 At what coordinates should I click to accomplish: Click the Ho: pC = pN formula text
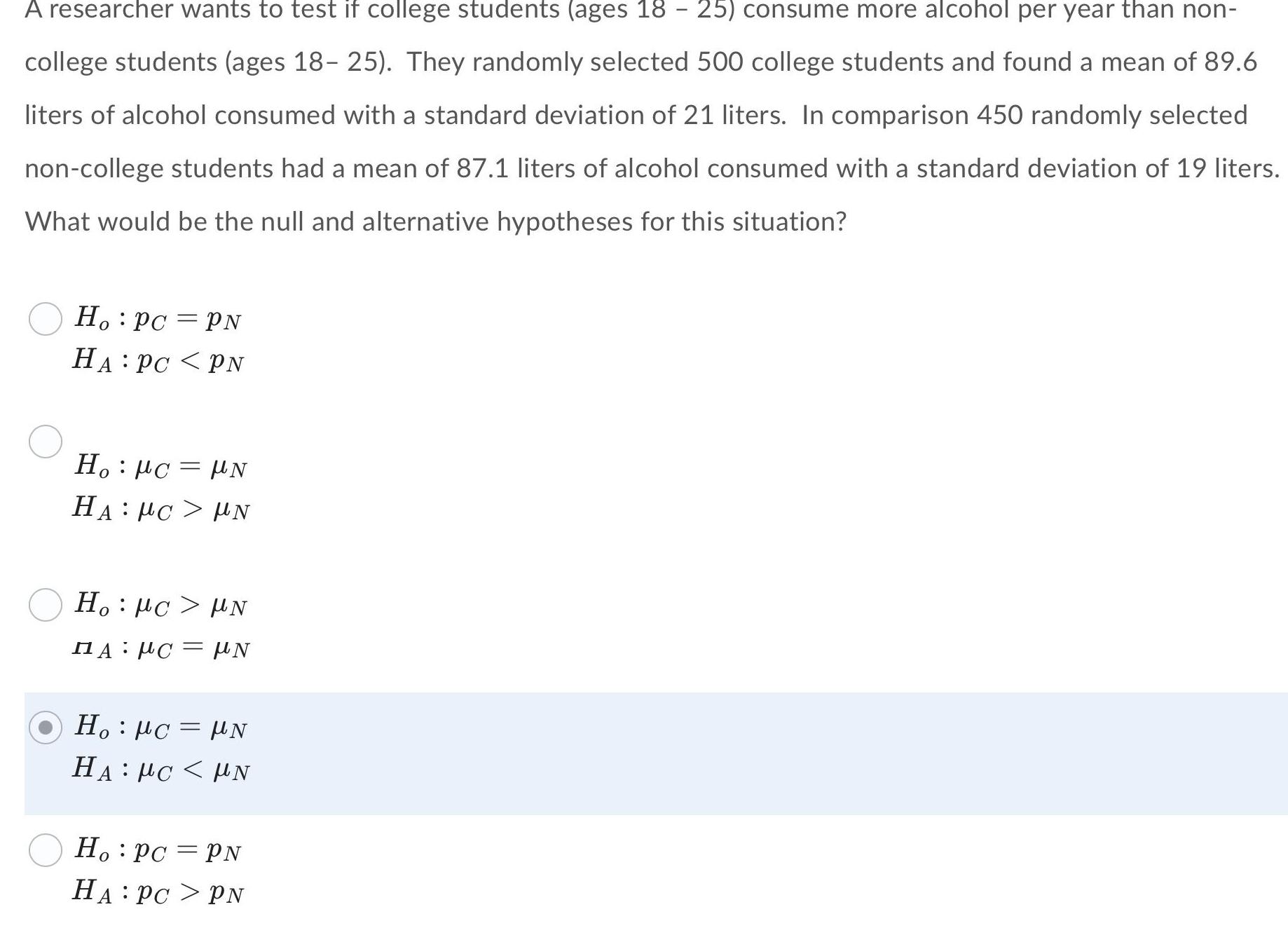point(158,319)
